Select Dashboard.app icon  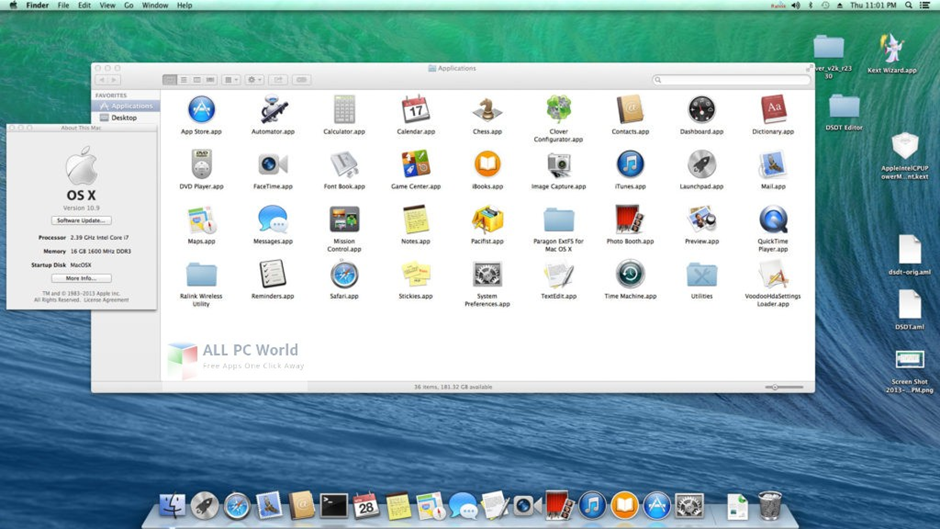click(701, 110)
